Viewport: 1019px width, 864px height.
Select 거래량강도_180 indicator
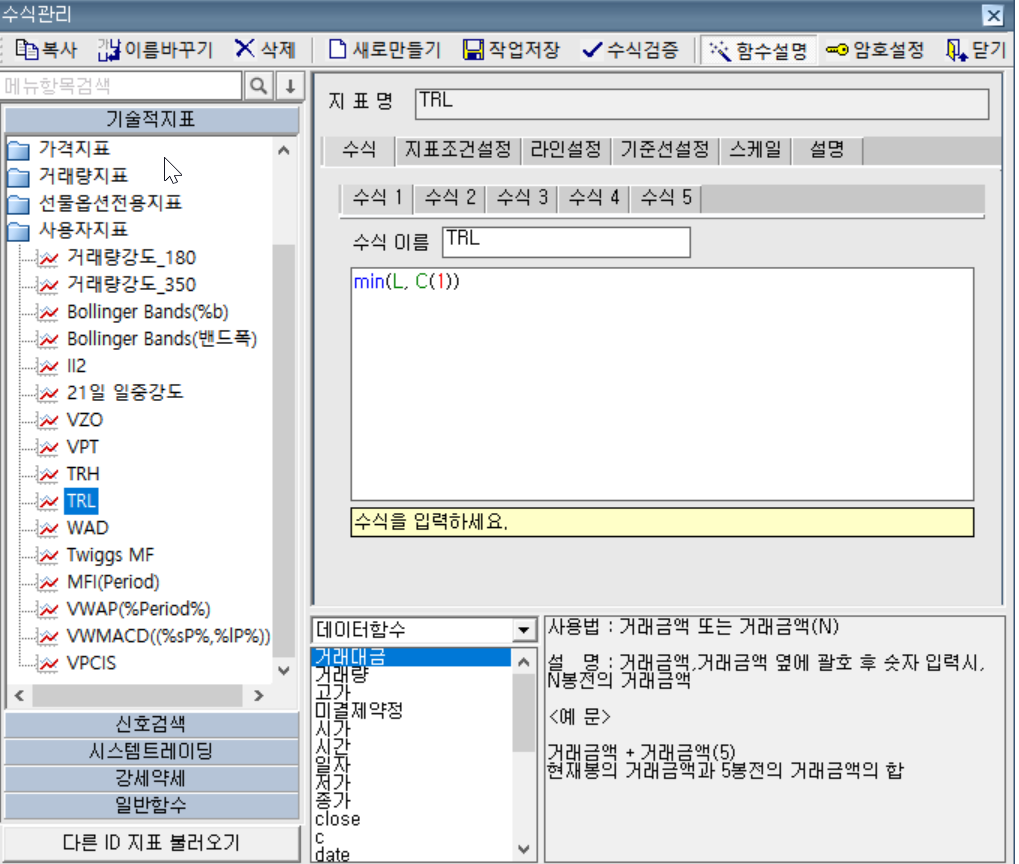pyautogui.click(x=131, y=257)
